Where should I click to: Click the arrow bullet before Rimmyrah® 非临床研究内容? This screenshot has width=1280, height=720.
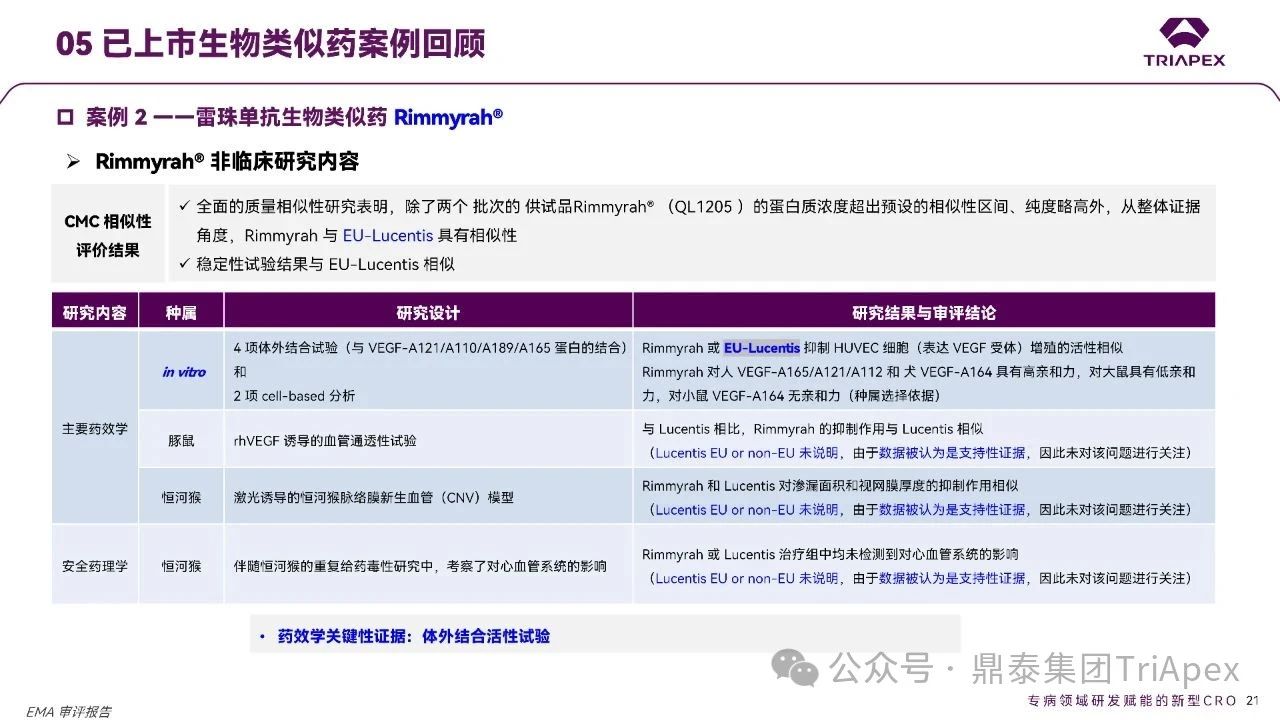click(x=73, y=162)
